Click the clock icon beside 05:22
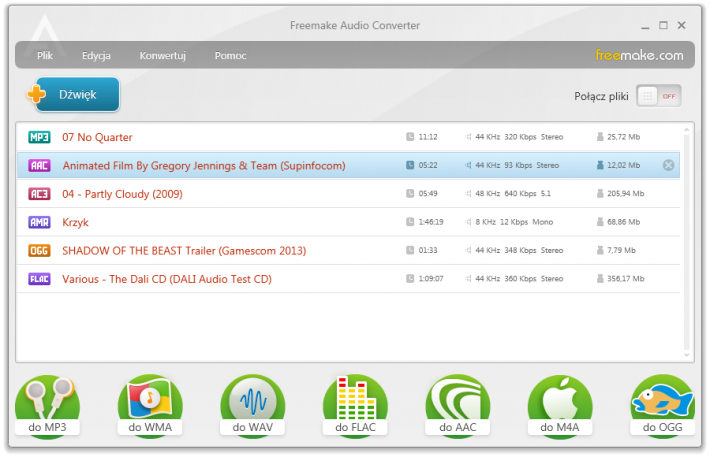 click(410, 165)
